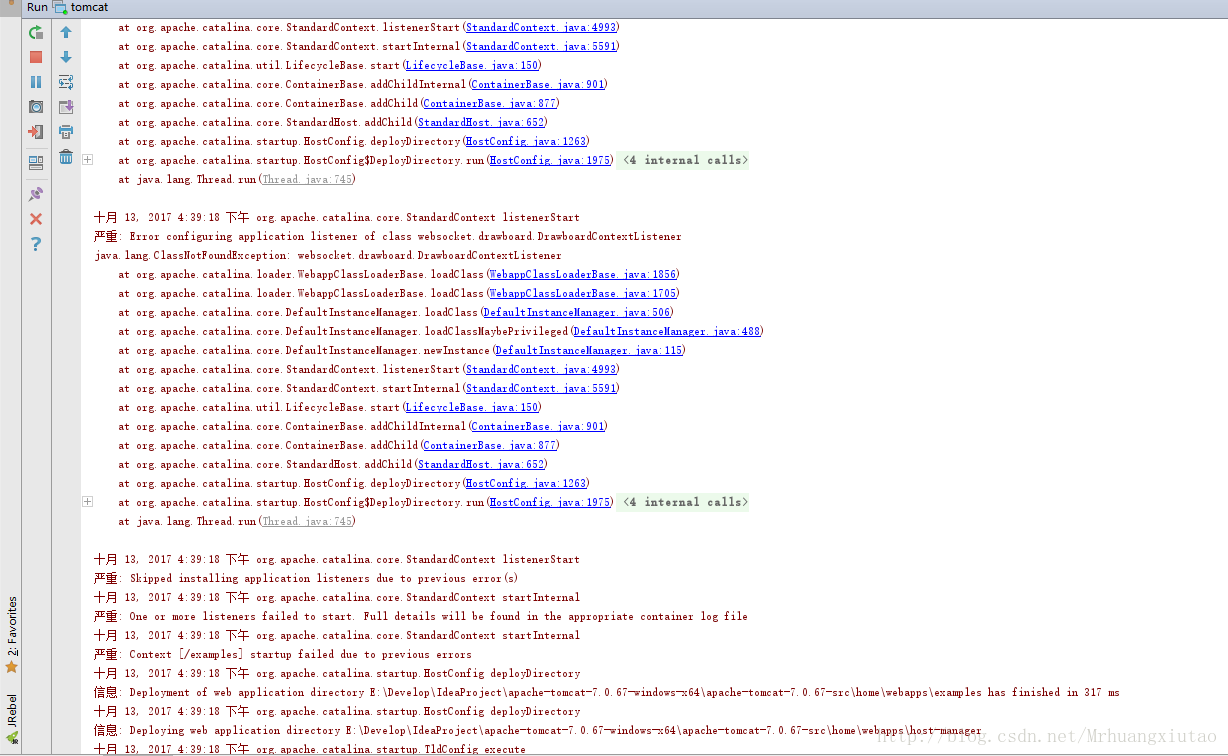
Task: Navigate to DefaultInstanceManager.java:115
Action: (590, 350)
